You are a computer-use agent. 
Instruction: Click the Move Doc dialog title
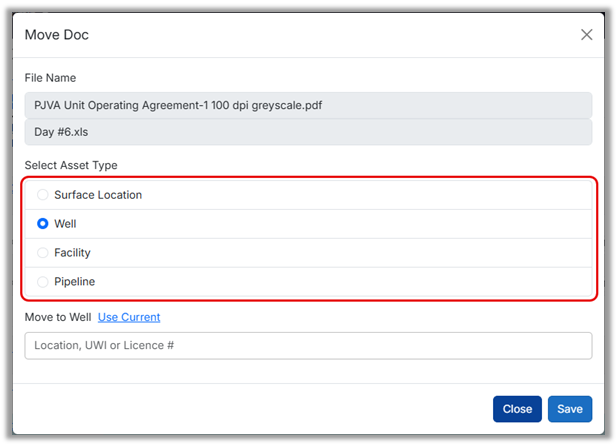point(57,35)
